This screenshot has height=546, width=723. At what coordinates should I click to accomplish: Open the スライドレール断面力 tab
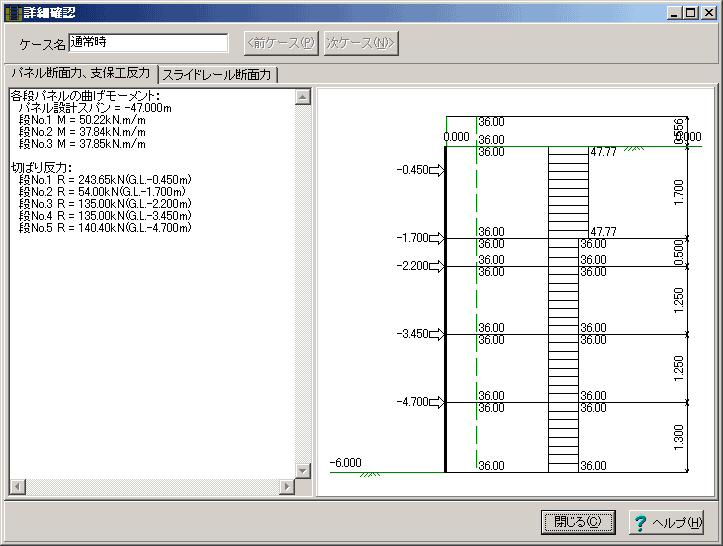click(217, 75)
